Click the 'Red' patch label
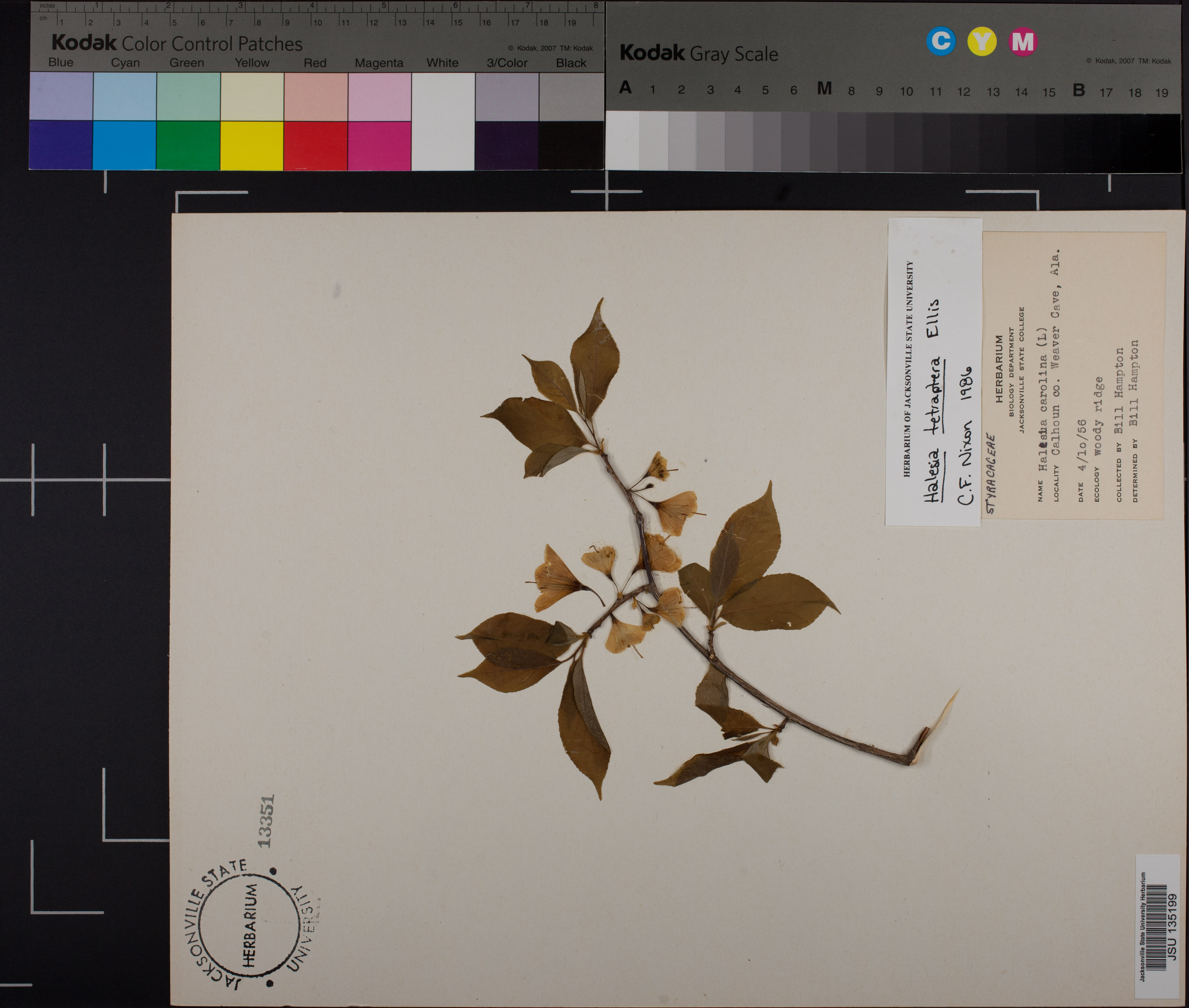 tap(315, 63)
